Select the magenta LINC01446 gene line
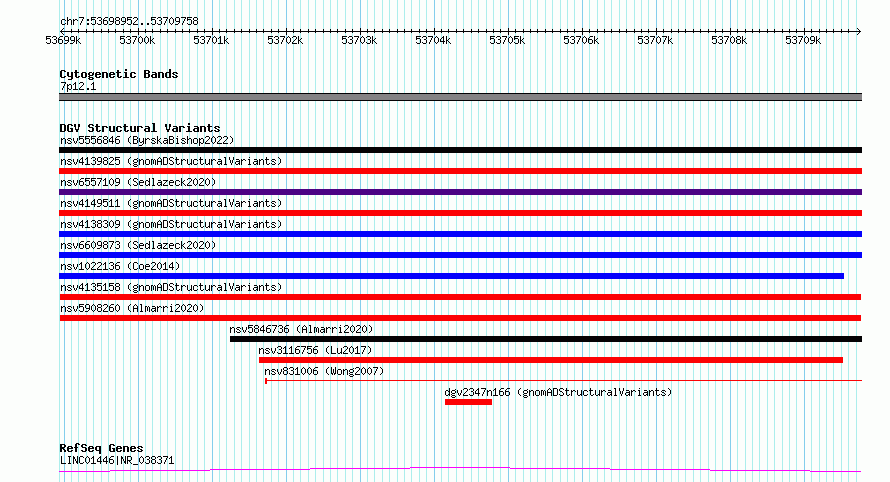890x482 pixels. coord(460,470)
